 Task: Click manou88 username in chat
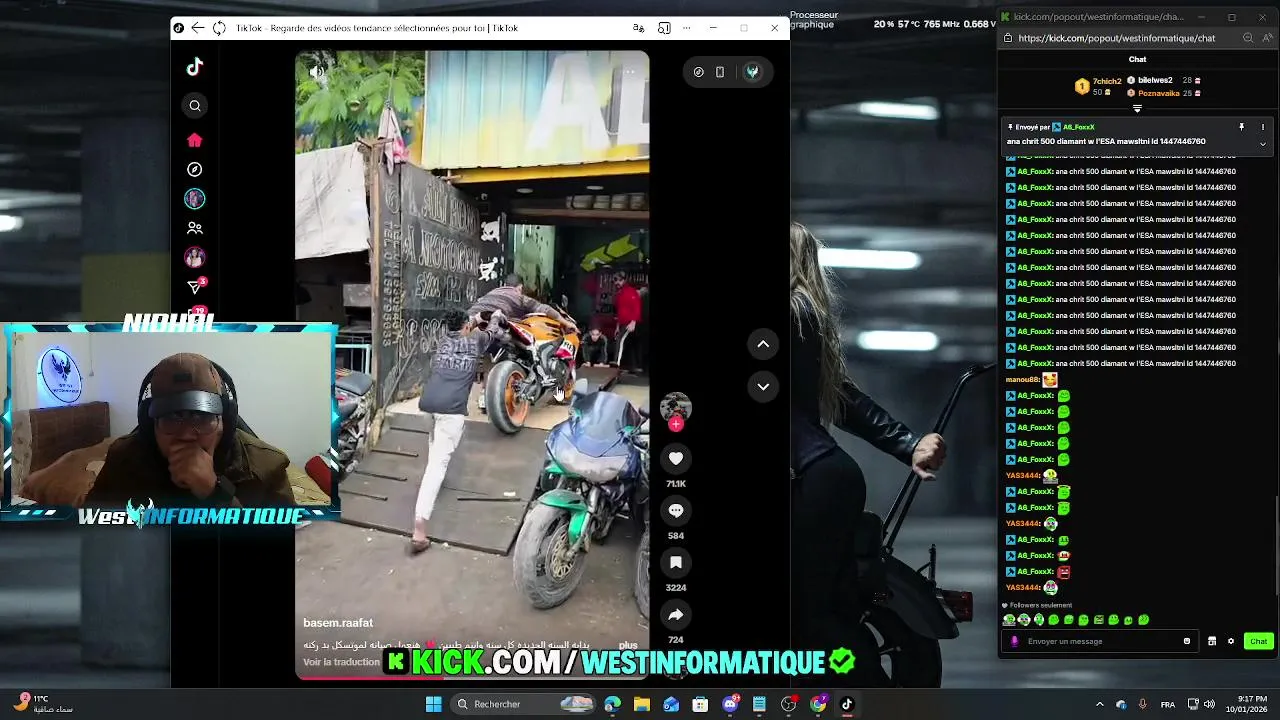(x=1022, y=380)
